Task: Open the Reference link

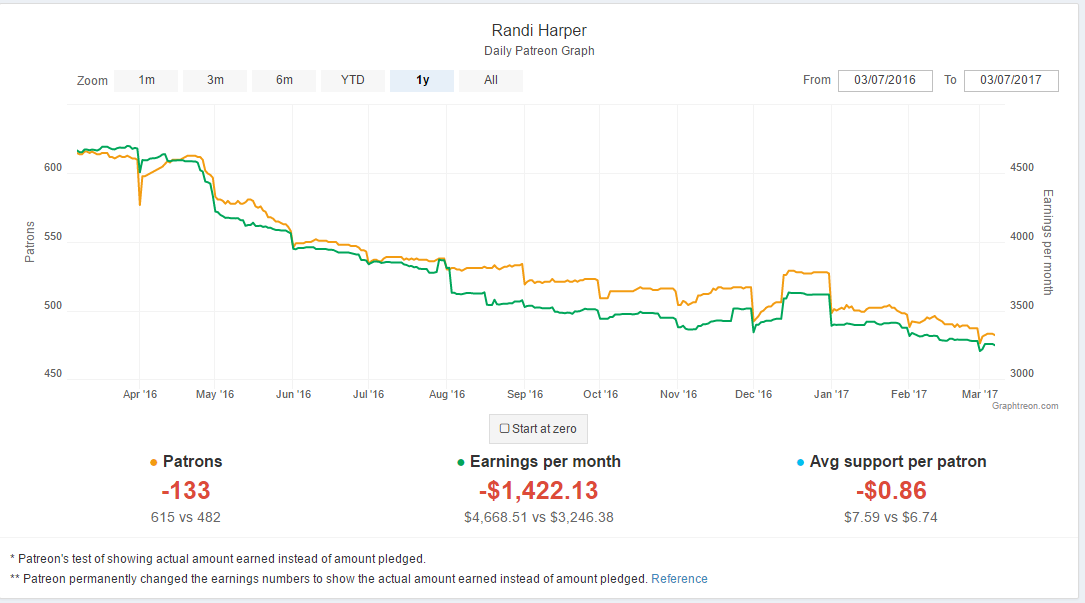Action: [x=680, y=579]
